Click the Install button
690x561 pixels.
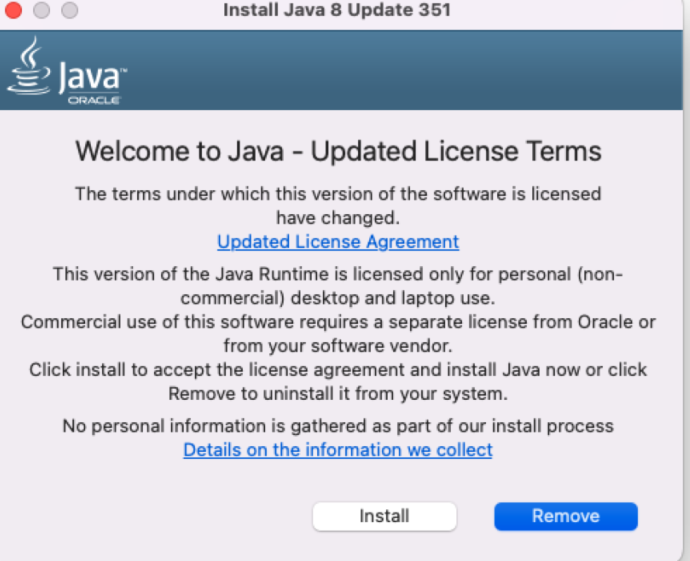pyautogui.click(x=384, y=516)
